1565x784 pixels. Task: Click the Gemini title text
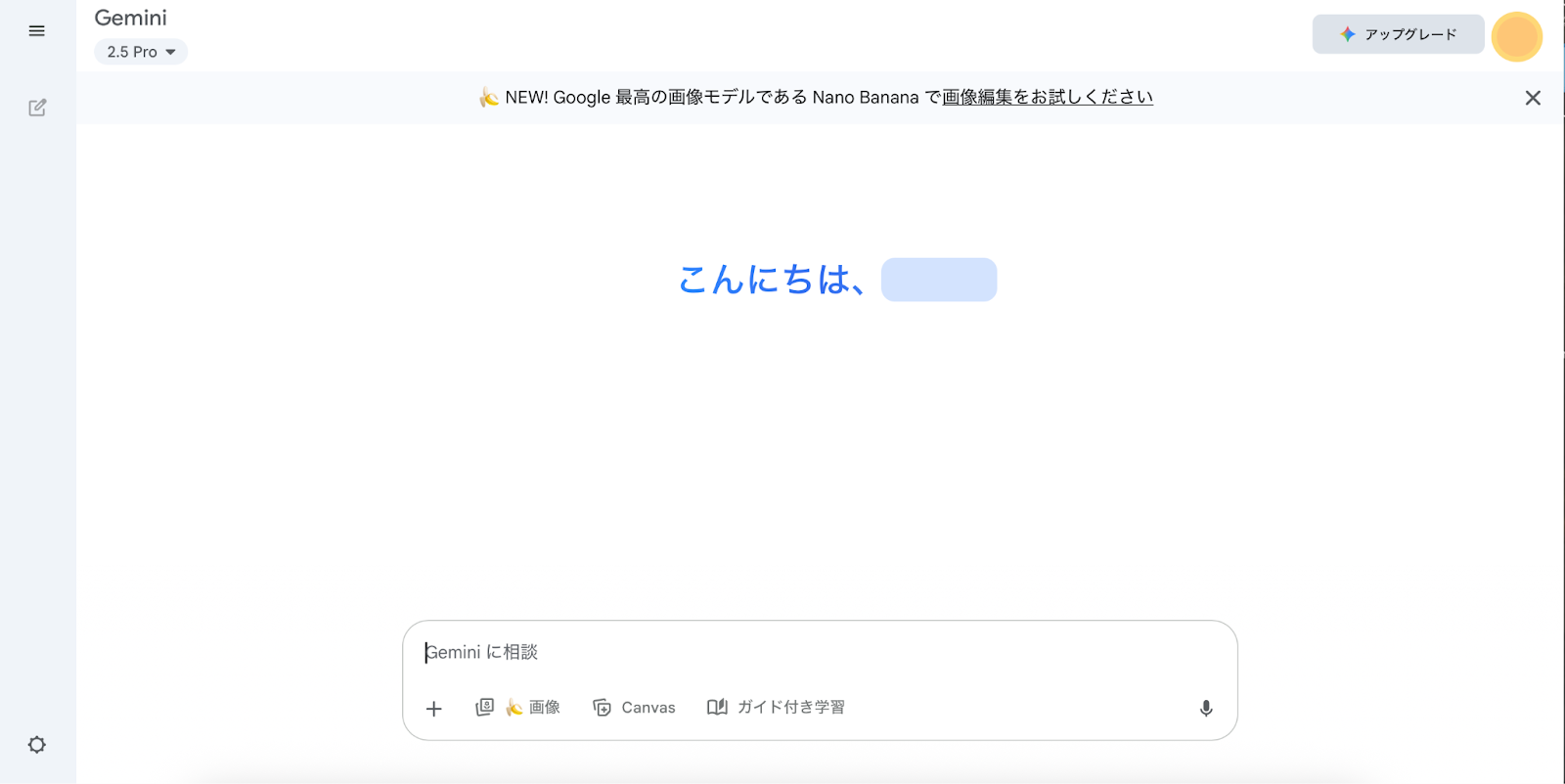[x=131, y=18]
